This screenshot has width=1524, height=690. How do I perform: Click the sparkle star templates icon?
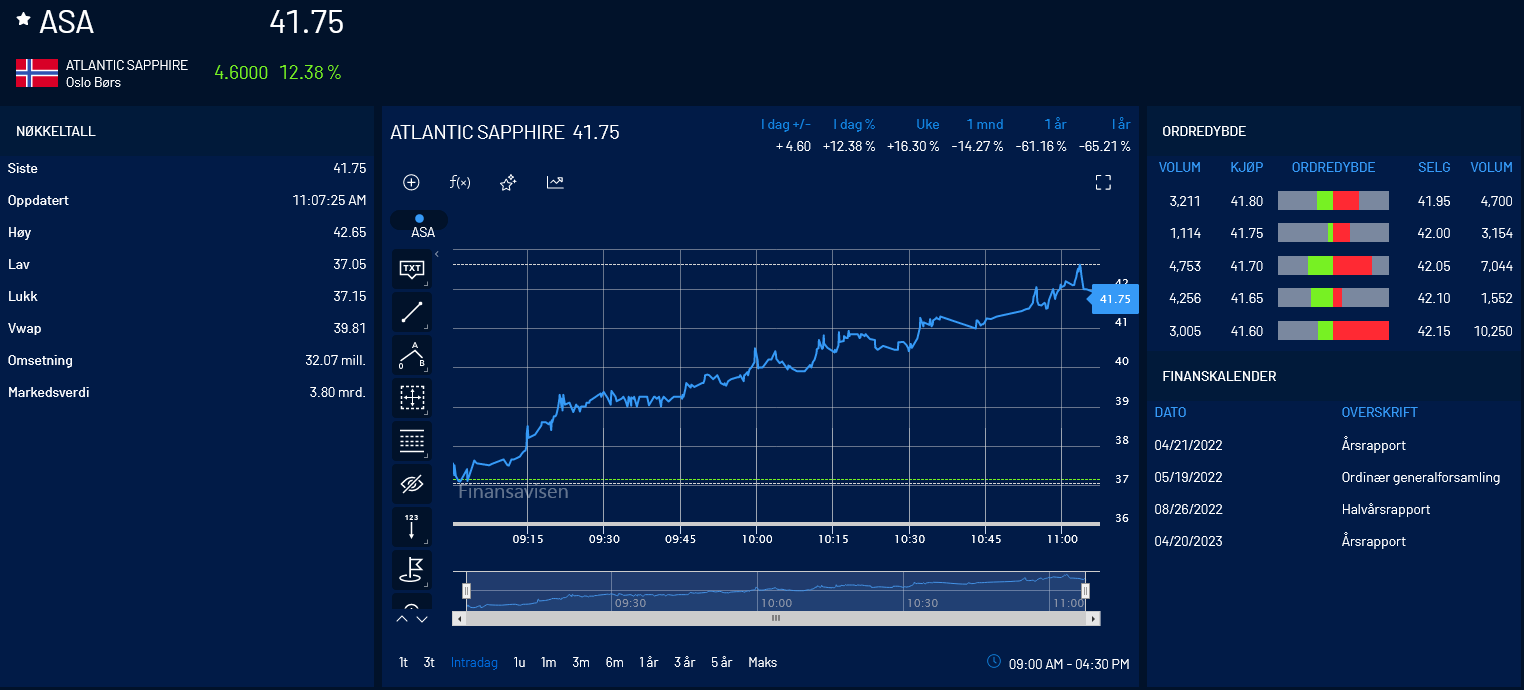508,182
